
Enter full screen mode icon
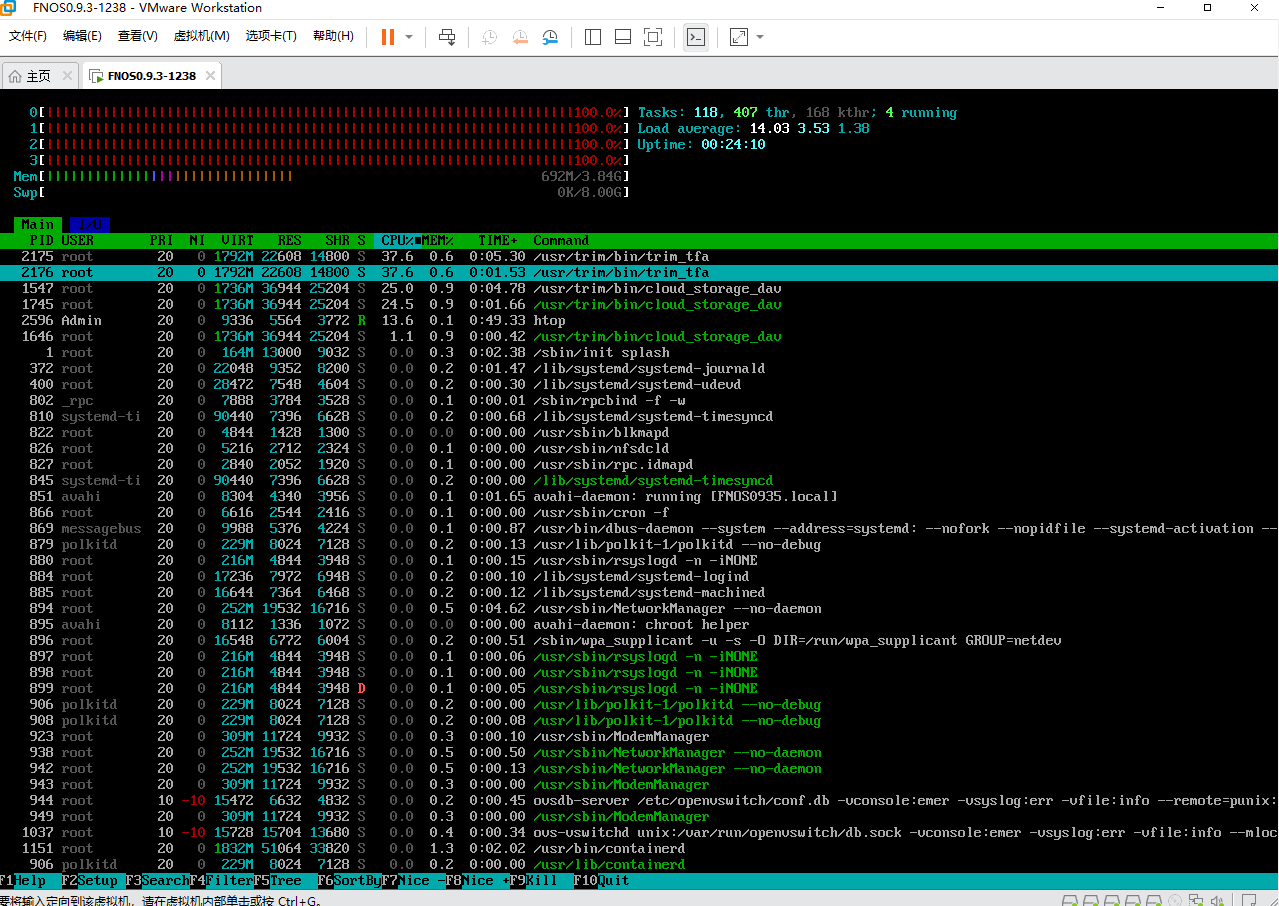[653, 37]
